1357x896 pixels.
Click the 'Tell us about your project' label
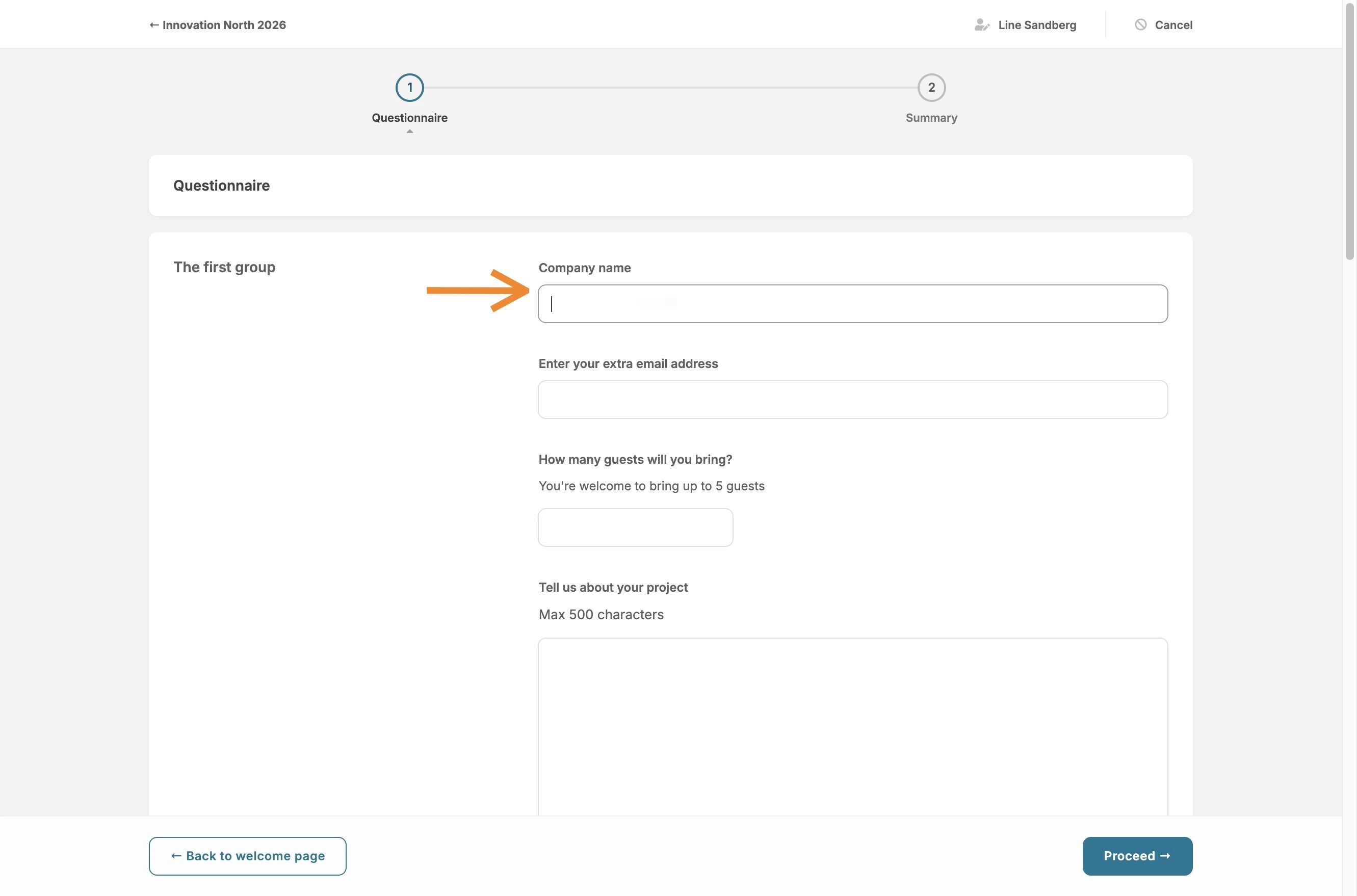613,587
